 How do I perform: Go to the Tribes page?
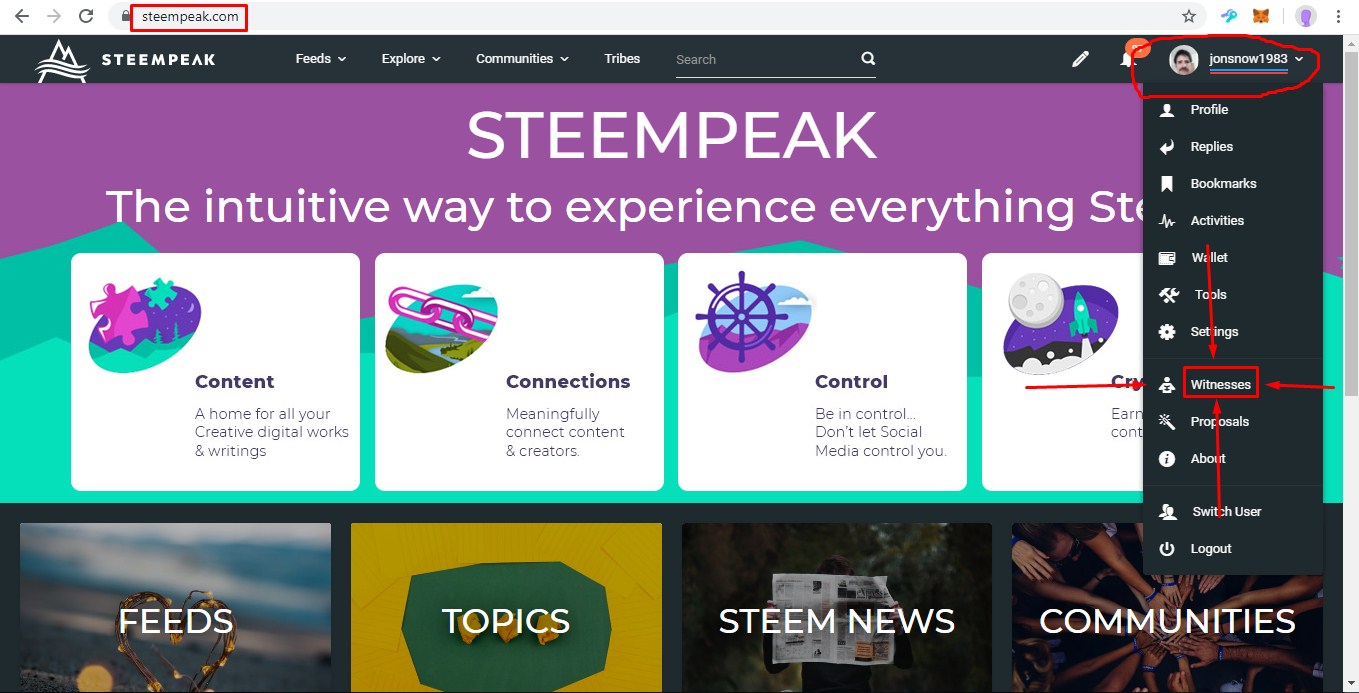[622, 59]
